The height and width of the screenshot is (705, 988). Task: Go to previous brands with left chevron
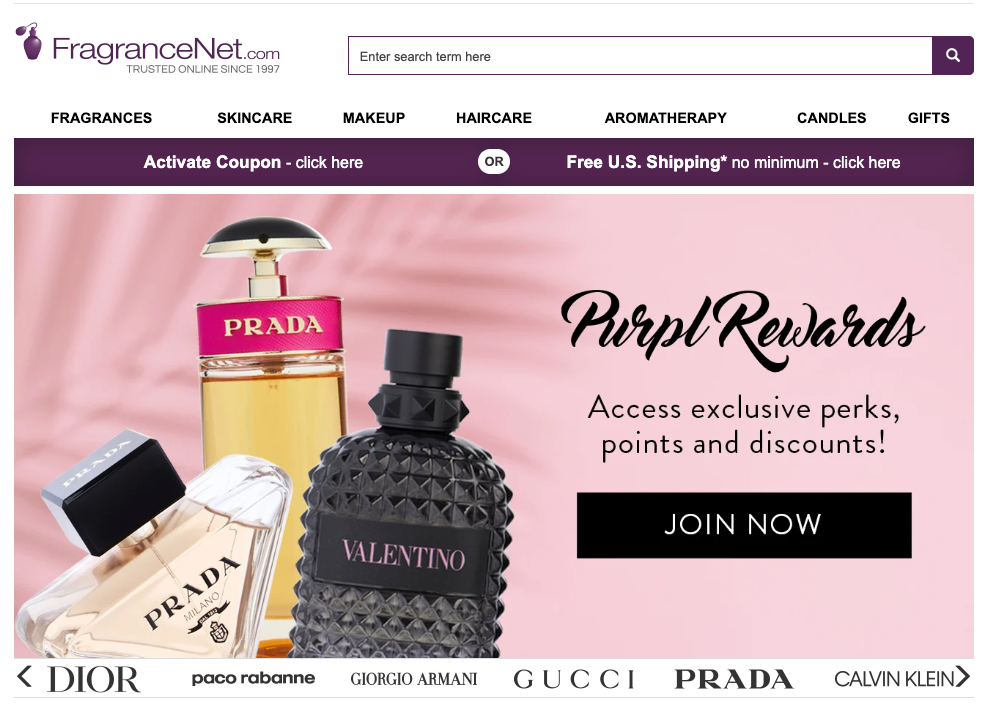coord(25,677)
